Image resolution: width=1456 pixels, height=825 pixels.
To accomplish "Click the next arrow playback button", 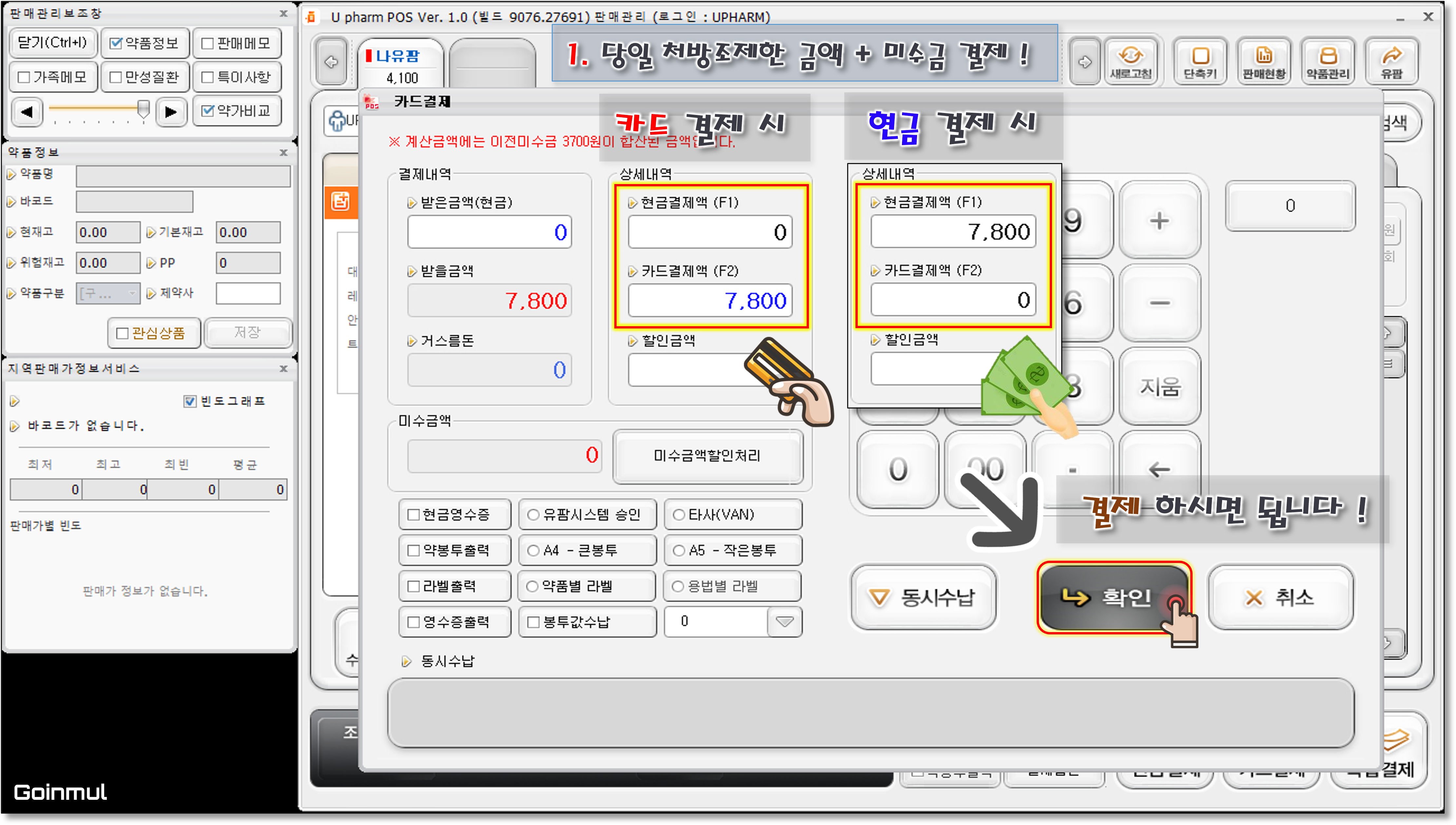I will point(171,112).
